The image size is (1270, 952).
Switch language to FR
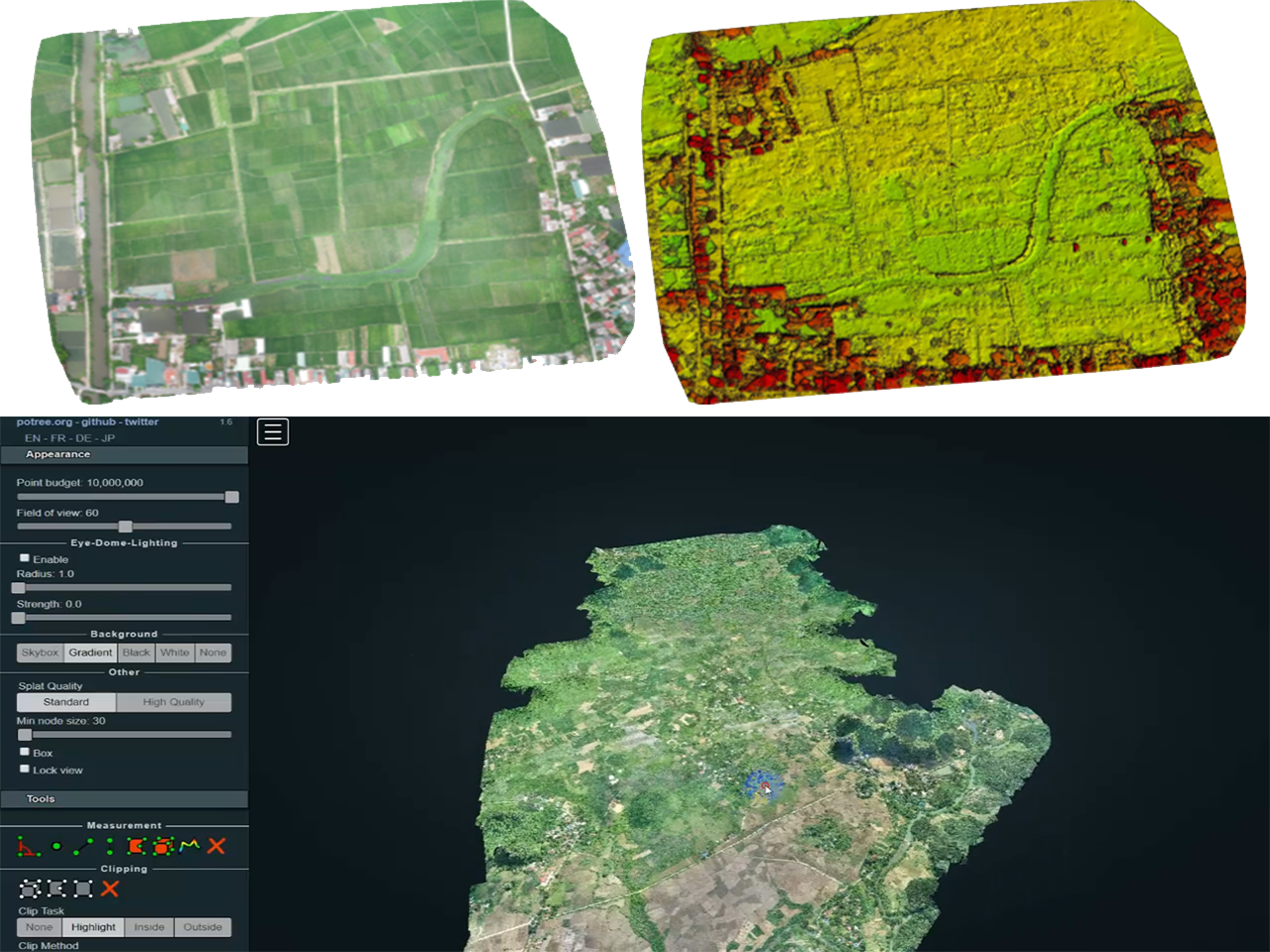coord(59,437)
